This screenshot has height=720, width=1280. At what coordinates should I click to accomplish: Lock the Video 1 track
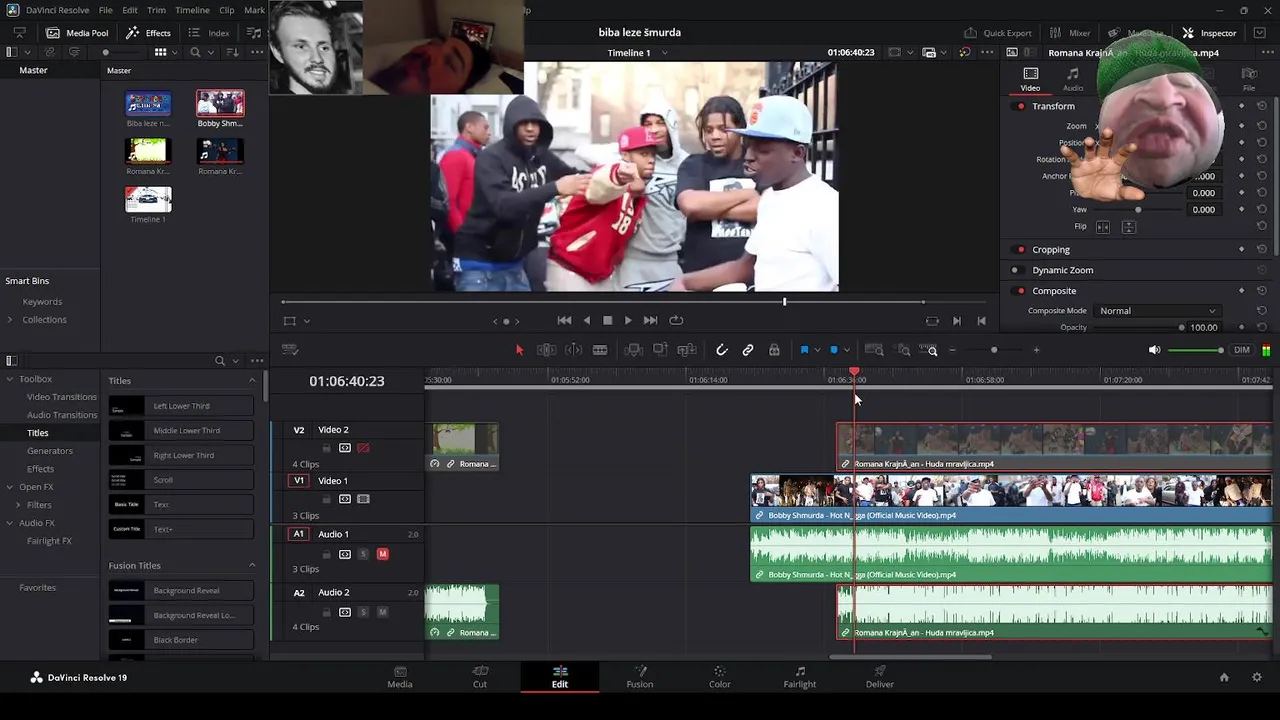[x=326, y=499]
